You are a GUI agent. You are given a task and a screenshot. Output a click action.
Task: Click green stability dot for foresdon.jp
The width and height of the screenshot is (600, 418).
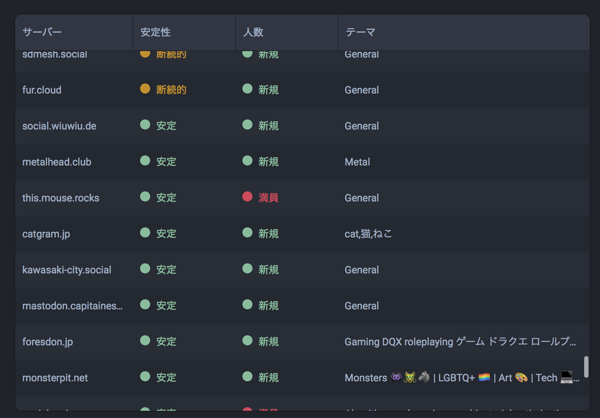click(x=145, y=341)
